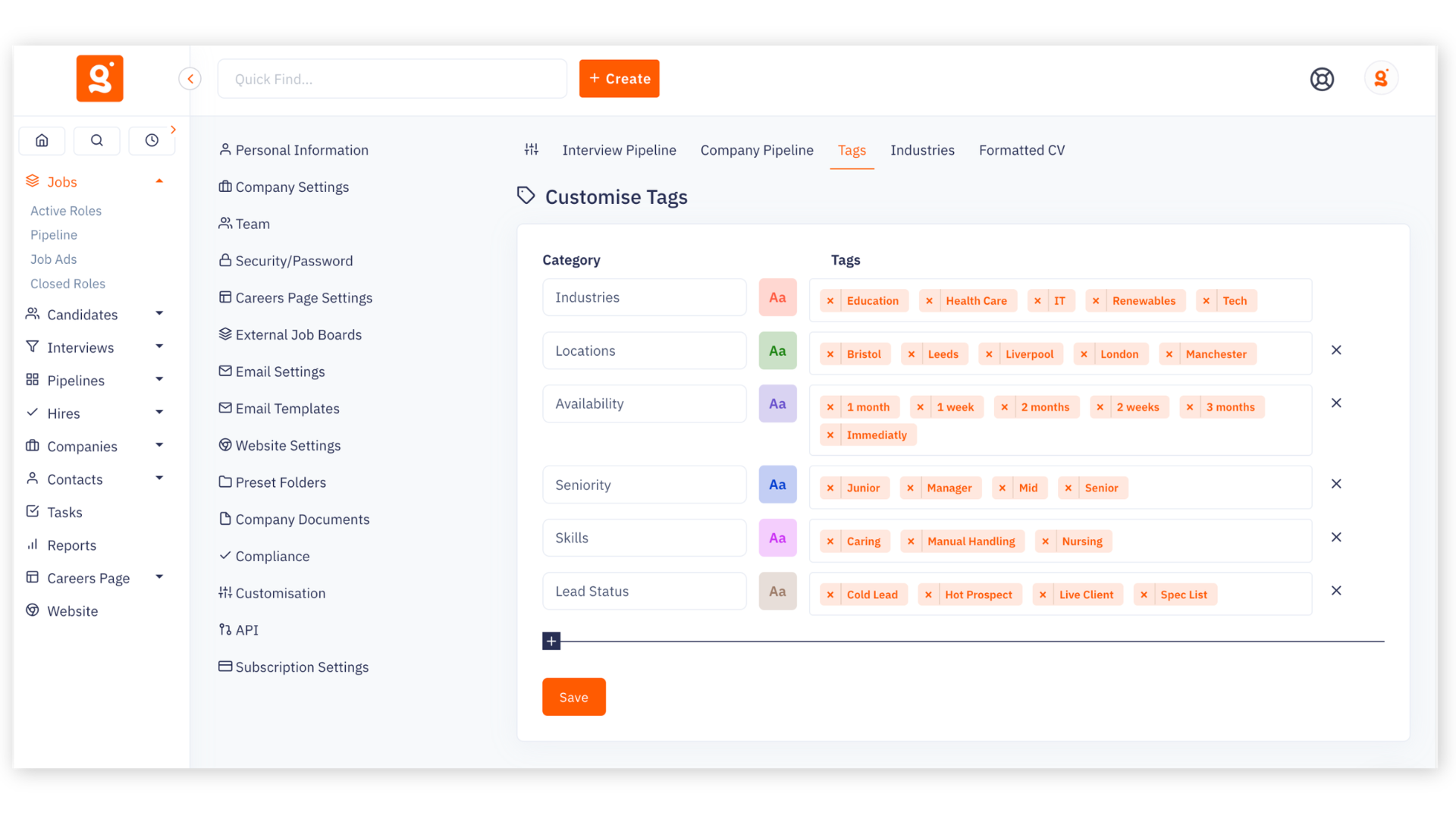Collapse the left sidebar with the chevron button

pos(190,78)
